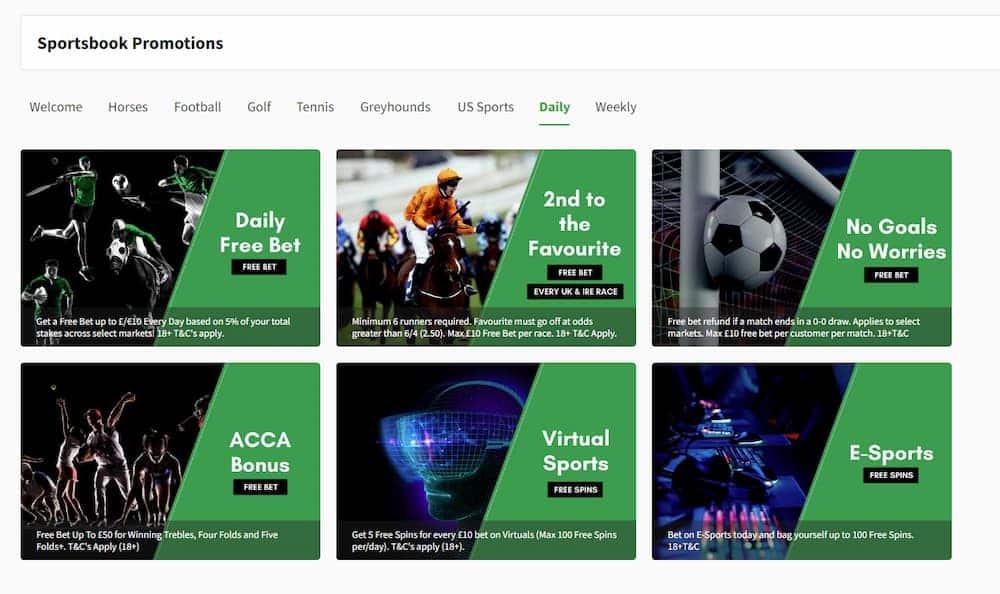The image size is (1000, 594).
Task: Open the Virtual Sports promotion card
Action: (x=486, y=461)
